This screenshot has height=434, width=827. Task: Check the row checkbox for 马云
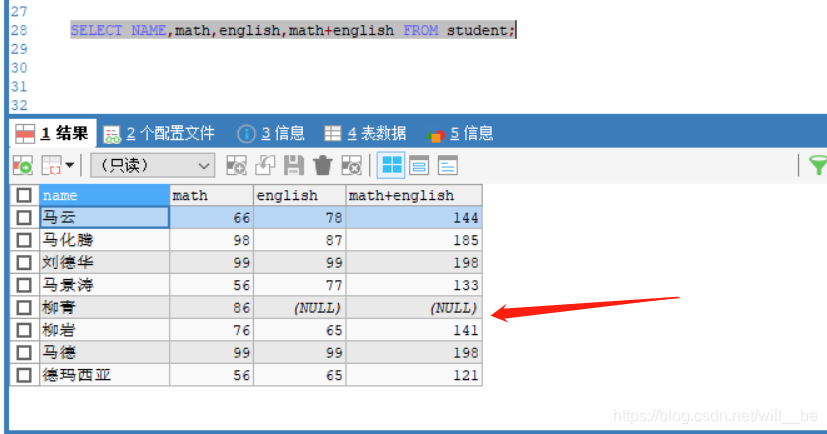point(24,217)
